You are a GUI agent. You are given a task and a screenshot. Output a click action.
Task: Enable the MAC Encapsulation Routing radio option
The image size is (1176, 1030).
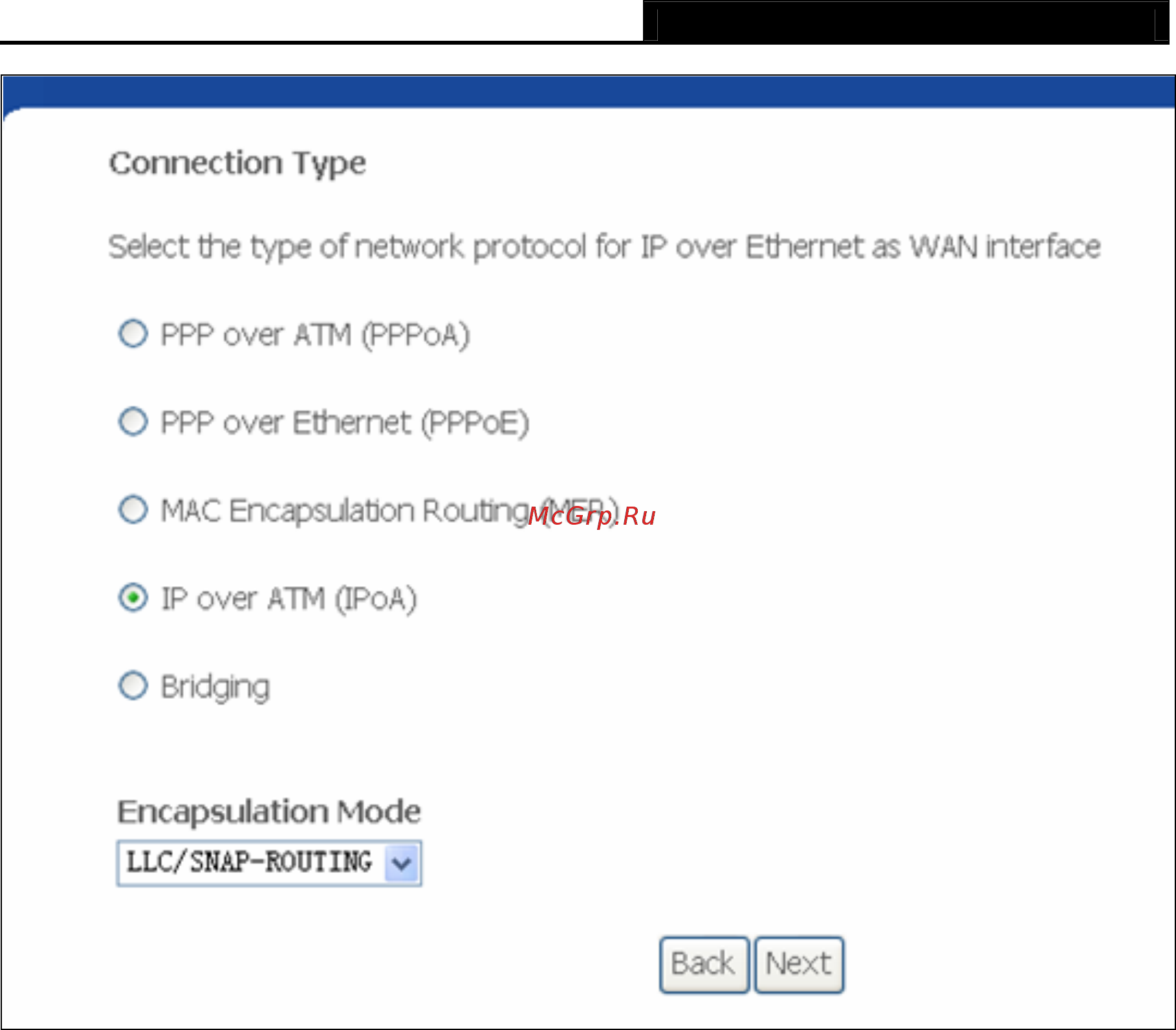point(133,509)
